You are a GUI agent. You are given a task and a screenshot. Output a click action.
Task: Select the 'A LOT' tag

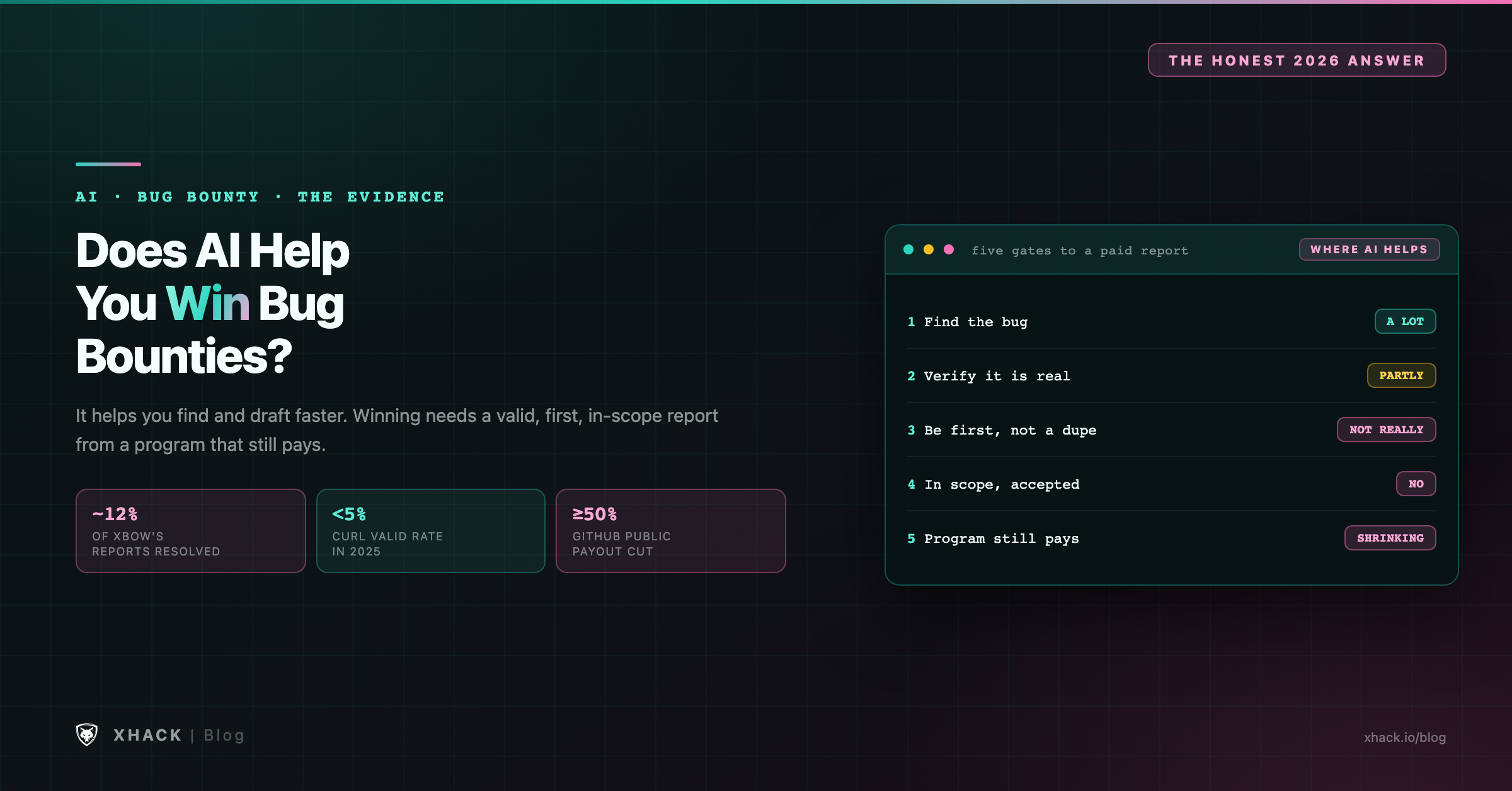[x=1405, y=321]
